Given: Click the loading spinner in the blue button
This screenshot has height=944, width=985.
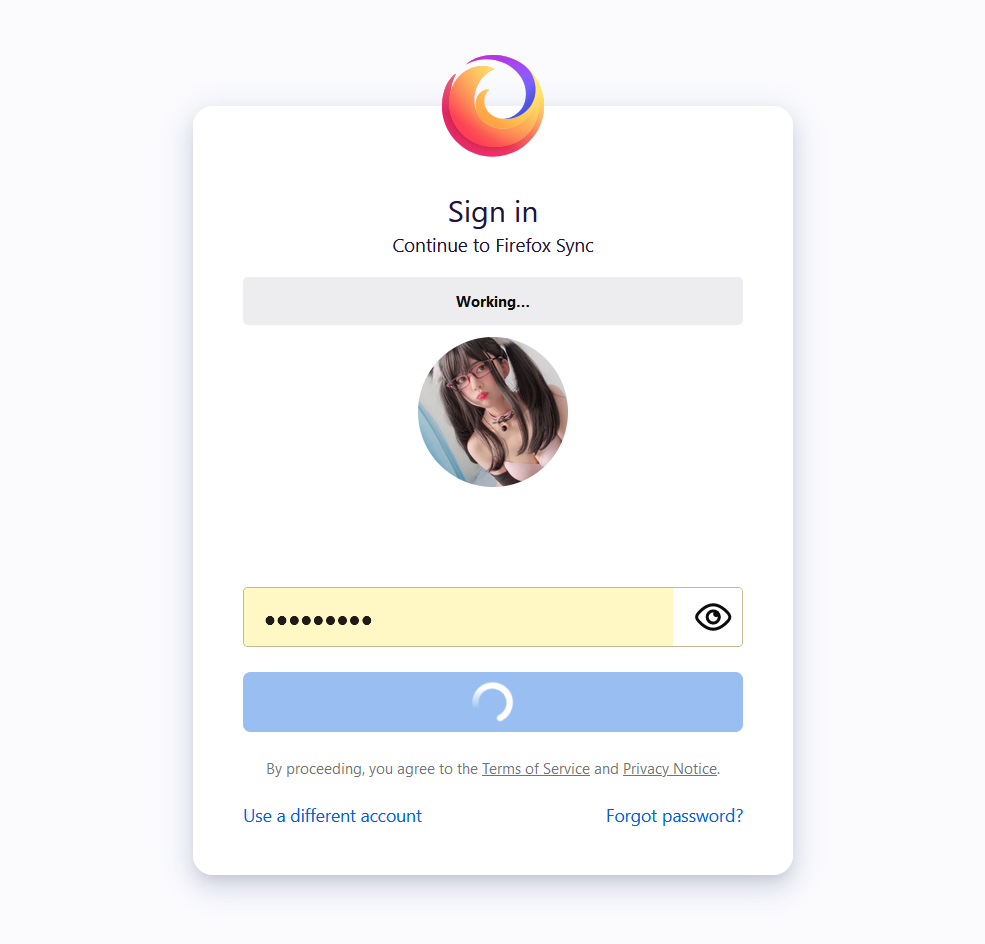Looking at the screenshot, I should coord(492,702).
